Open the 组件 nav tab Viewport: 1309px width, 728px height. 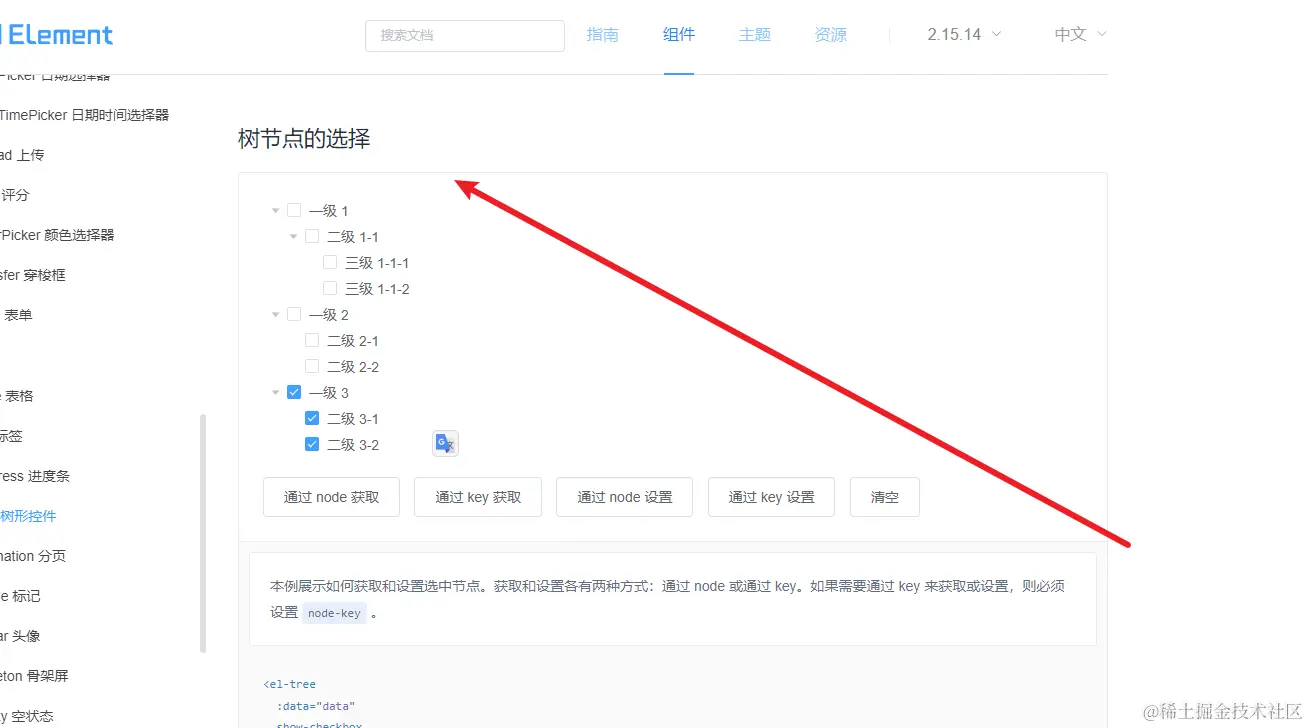pos(679,35)
